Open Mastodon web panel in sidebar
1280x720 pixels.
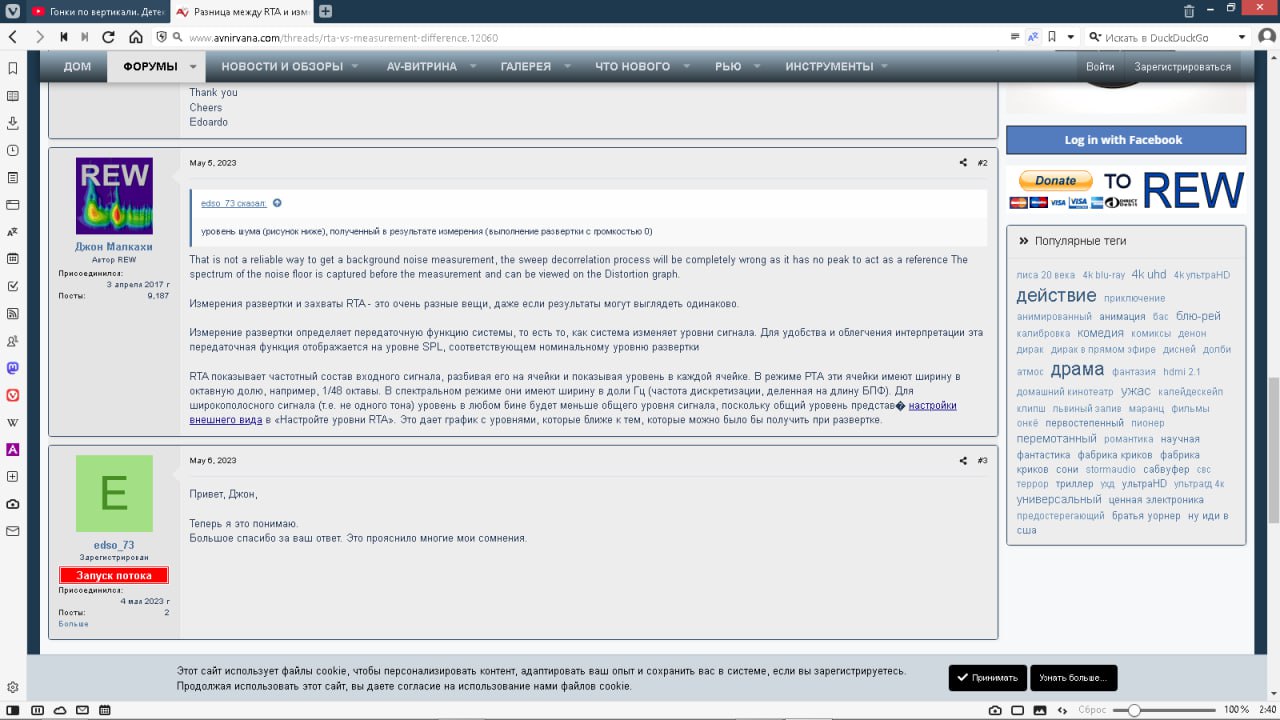[12, 368]
